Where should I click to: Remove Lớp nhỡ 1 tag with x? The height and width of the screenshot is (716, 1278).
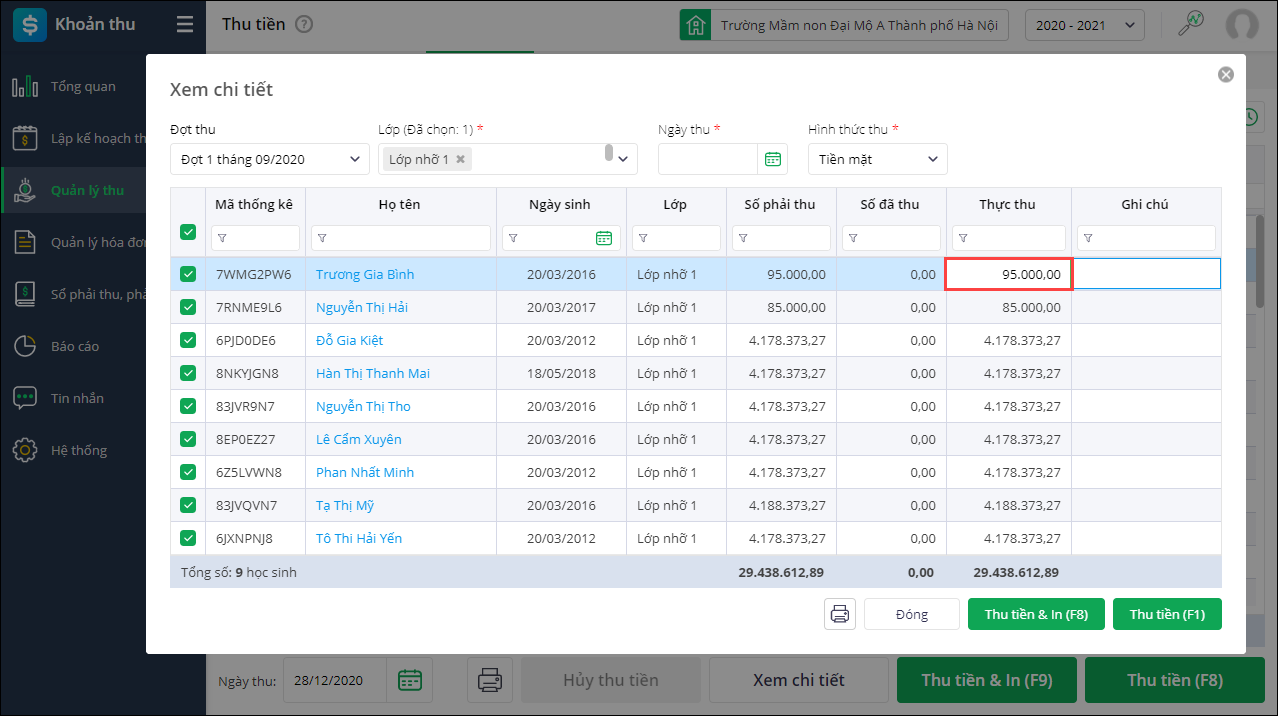pos(460,159)
